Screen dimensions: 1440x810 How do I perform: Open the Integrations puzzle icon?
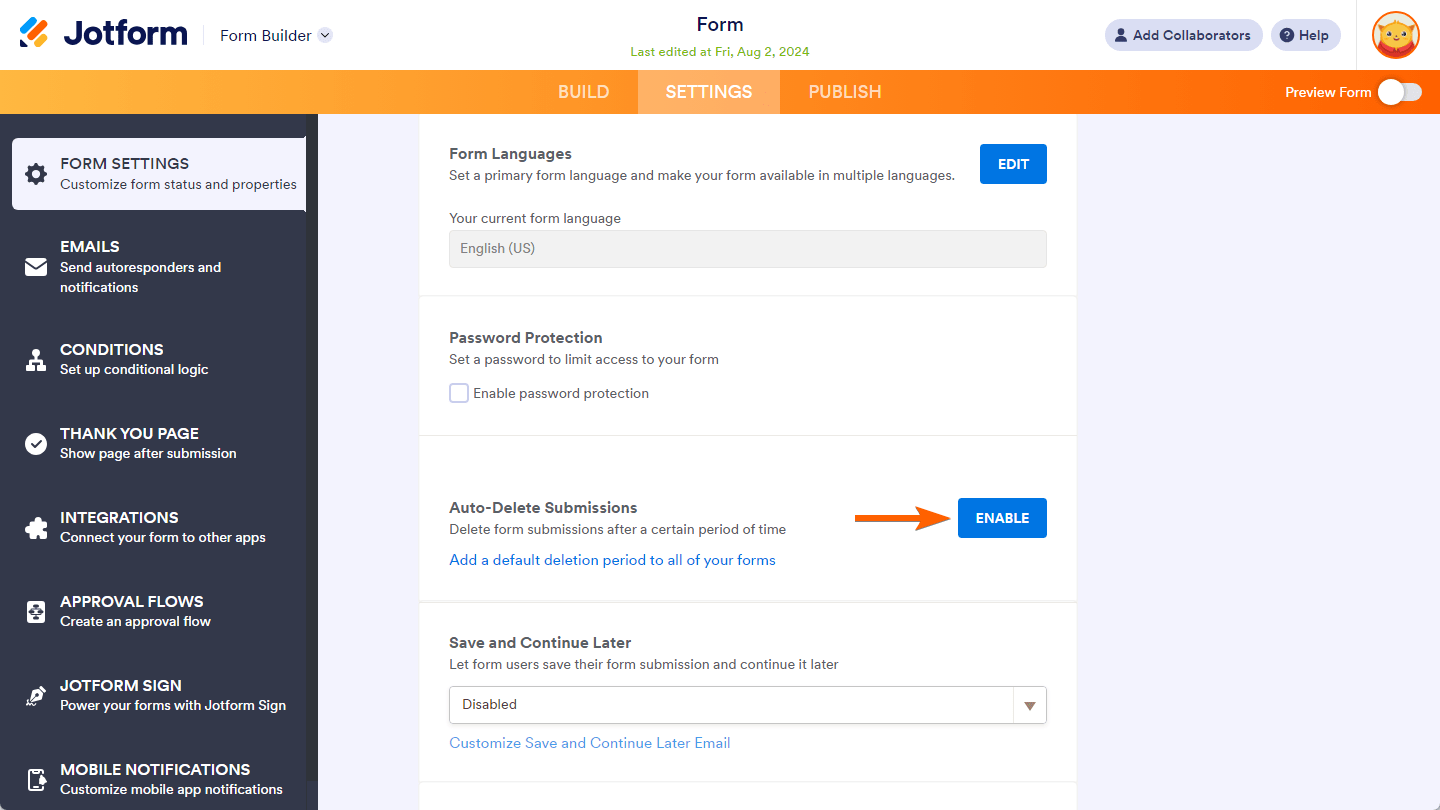(36, 528)
